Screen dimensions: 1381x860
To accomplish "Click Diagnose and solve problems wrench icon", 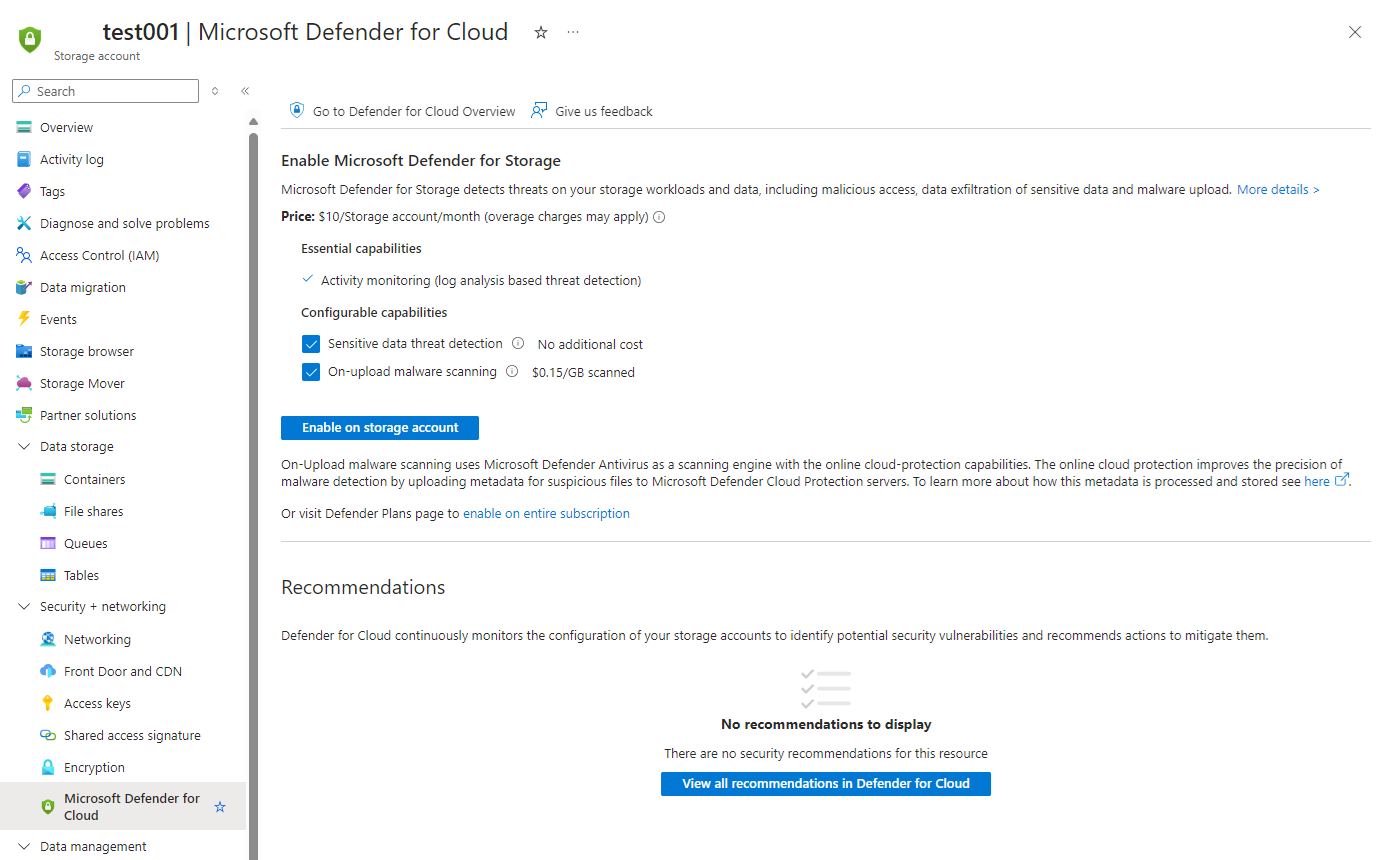I will click(24, 223).
